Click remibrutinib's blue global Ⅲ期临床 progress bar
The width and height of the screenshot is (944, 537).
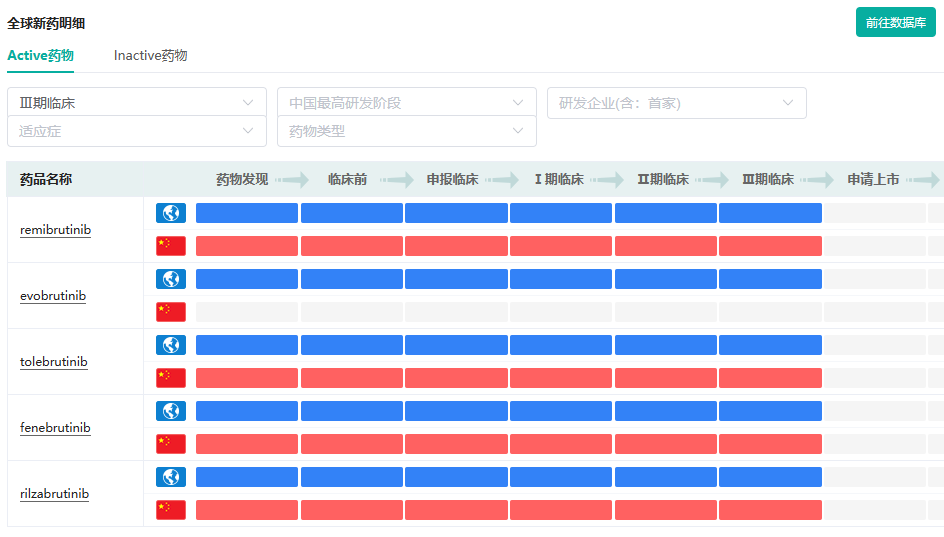point(770,213)
